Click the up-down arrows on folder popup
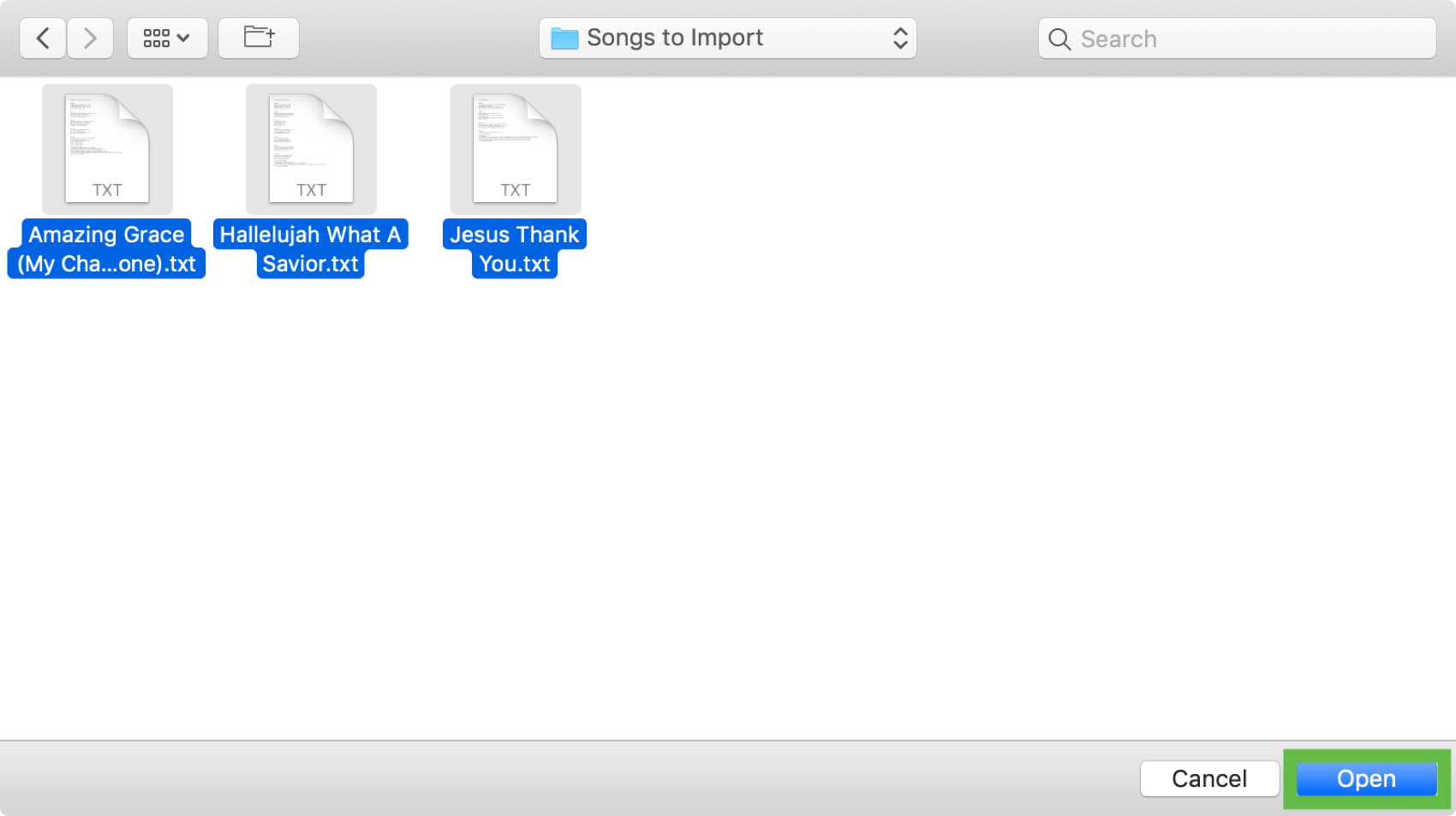 pyautogui.click(x=899, y=39)
